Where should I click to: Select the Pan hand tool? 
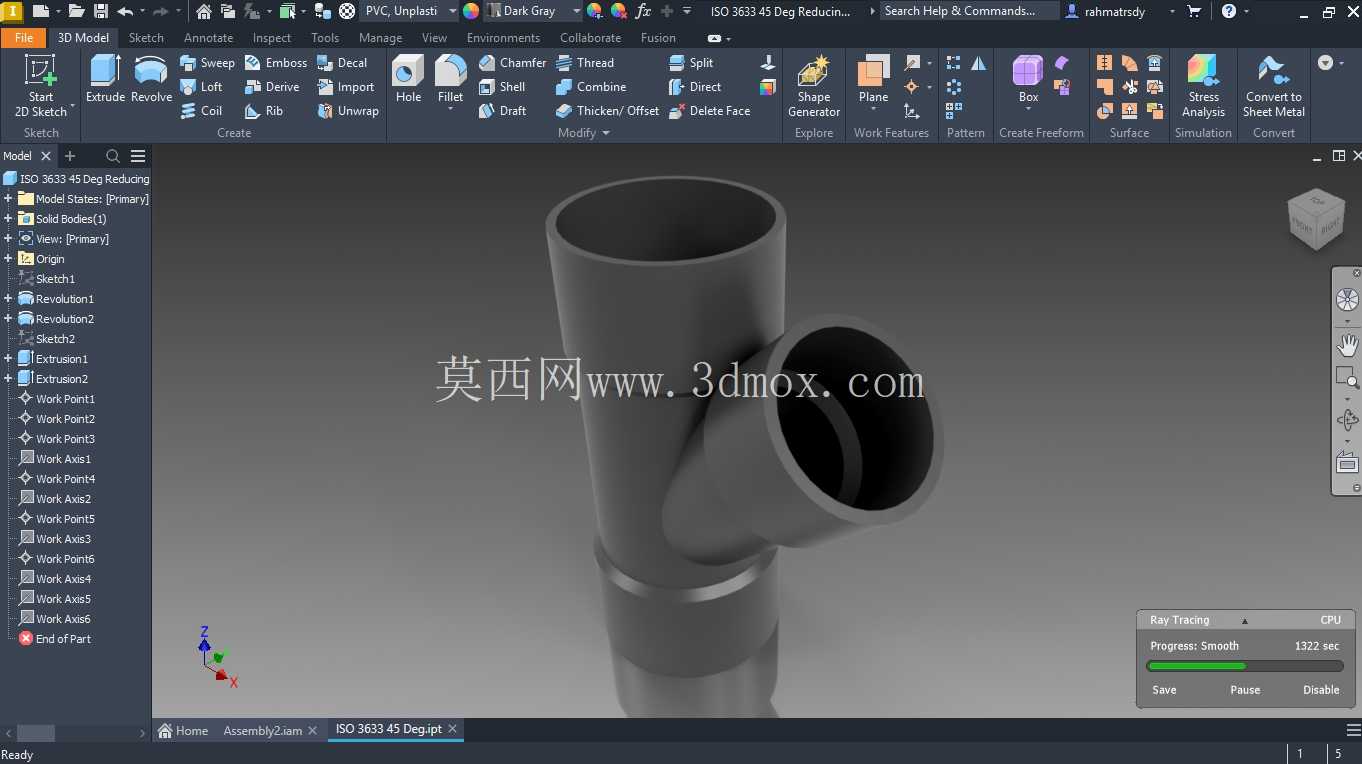1347,345
